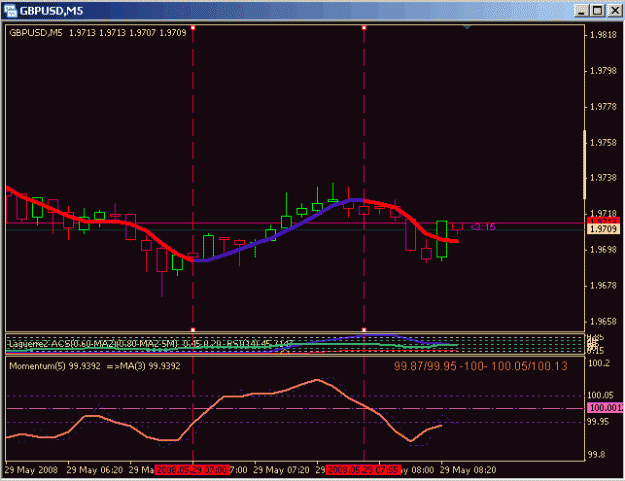This screenshot has height=481, width=625.
Task: Click price scale value 1.9678
Action: pyautogui.click(x=603, y=286)
